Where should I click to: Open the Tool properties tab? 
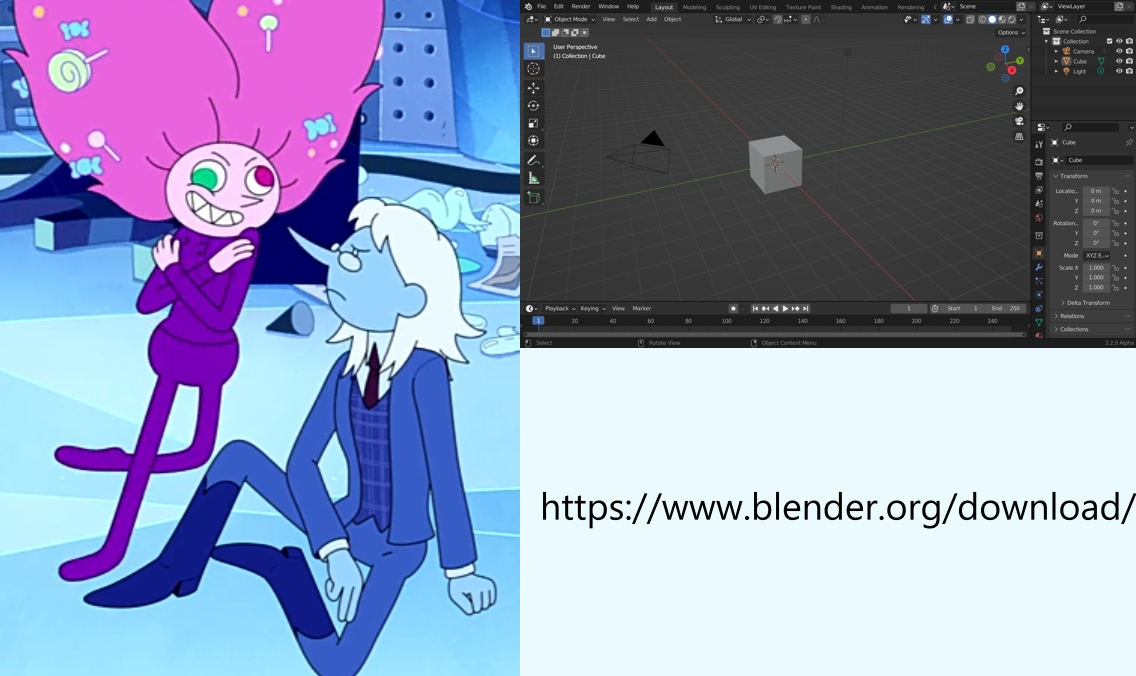1039,145
